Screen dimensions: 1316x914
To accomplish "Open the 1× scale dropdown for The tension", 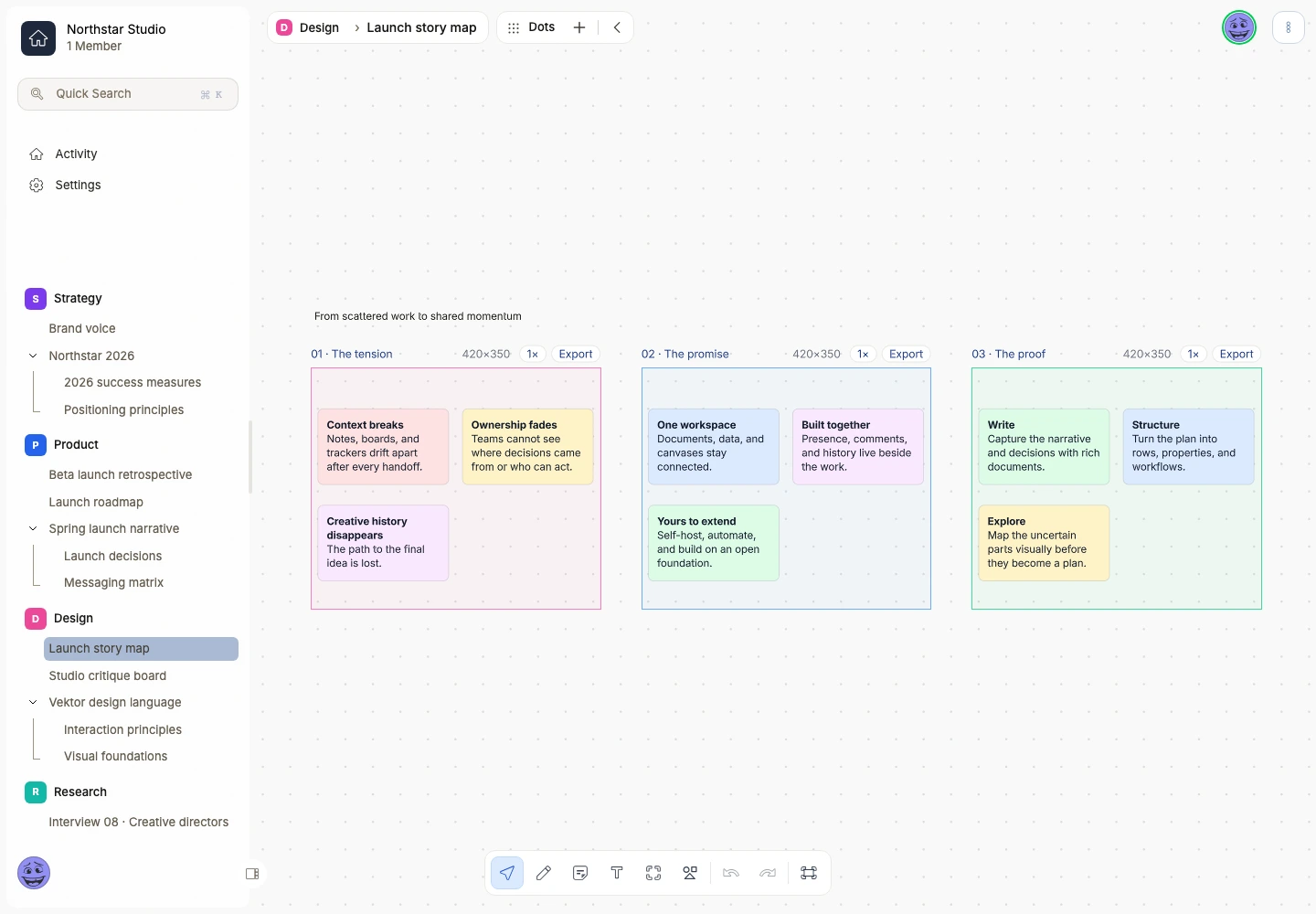I will pyautogui.click(x=533, y=354).
